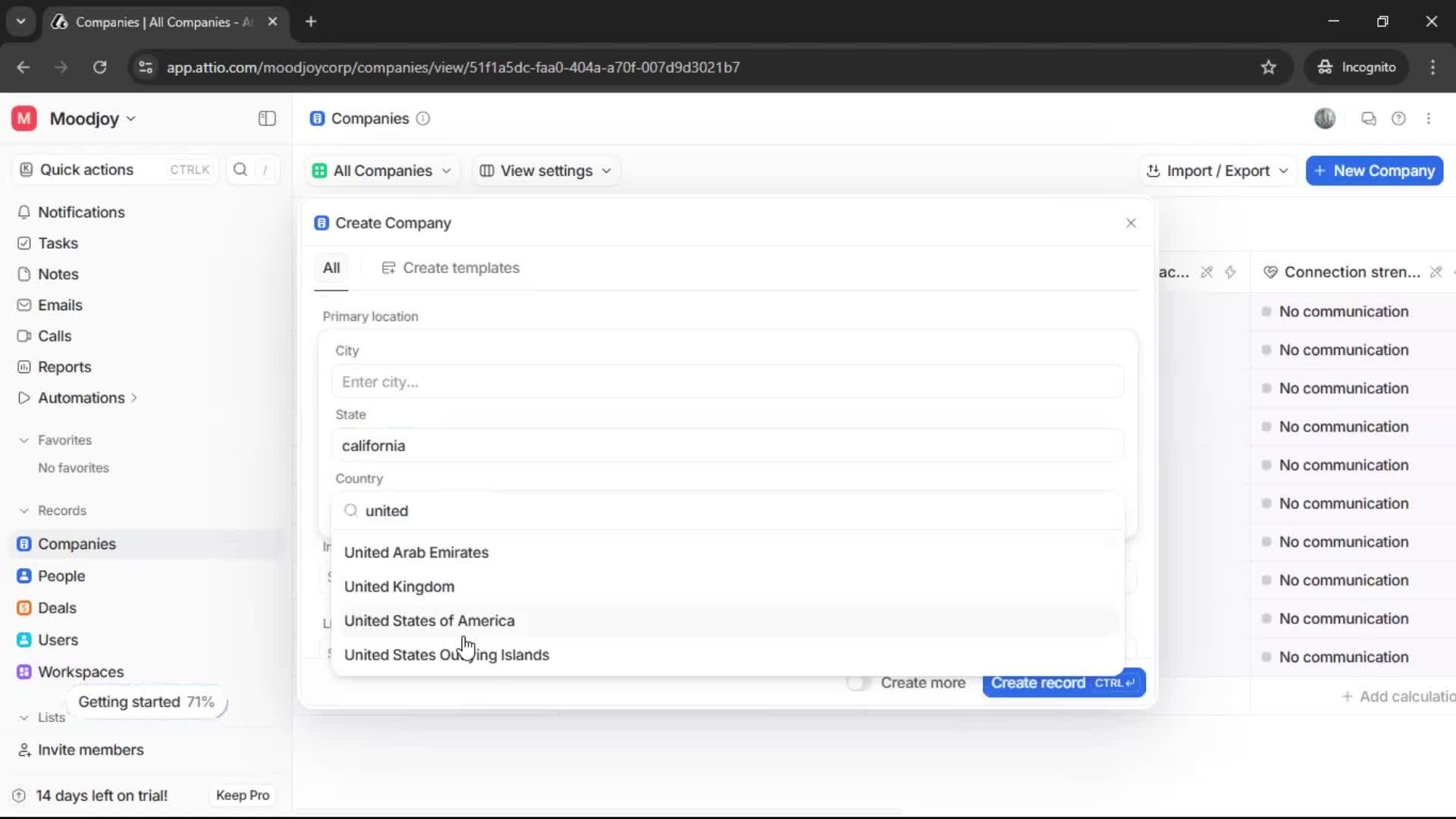The image size is (1456, 819).
Task: Switch to the Create templates tab
Action: coord(461,268)
